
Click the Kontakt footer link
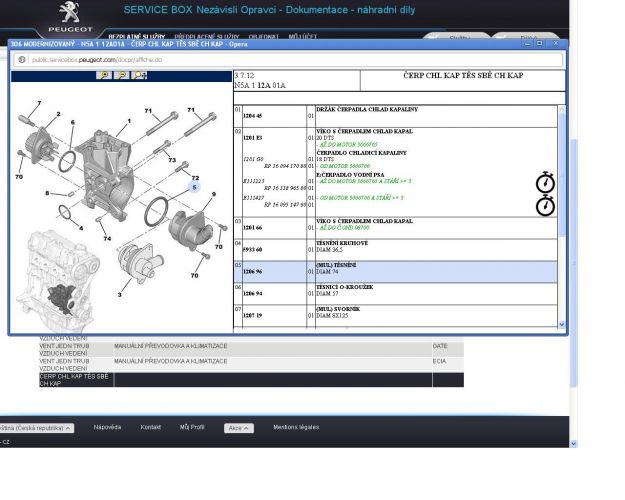(x=150, y=427)
